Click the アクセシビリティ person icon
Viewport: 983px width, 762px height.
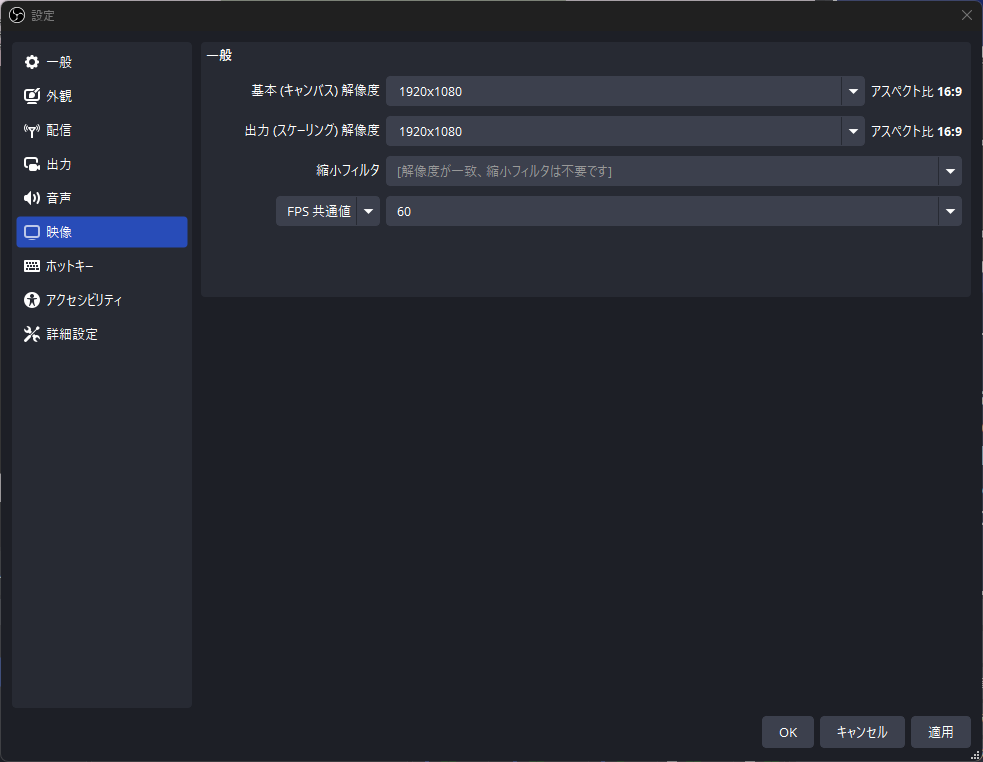pos(31,300)
